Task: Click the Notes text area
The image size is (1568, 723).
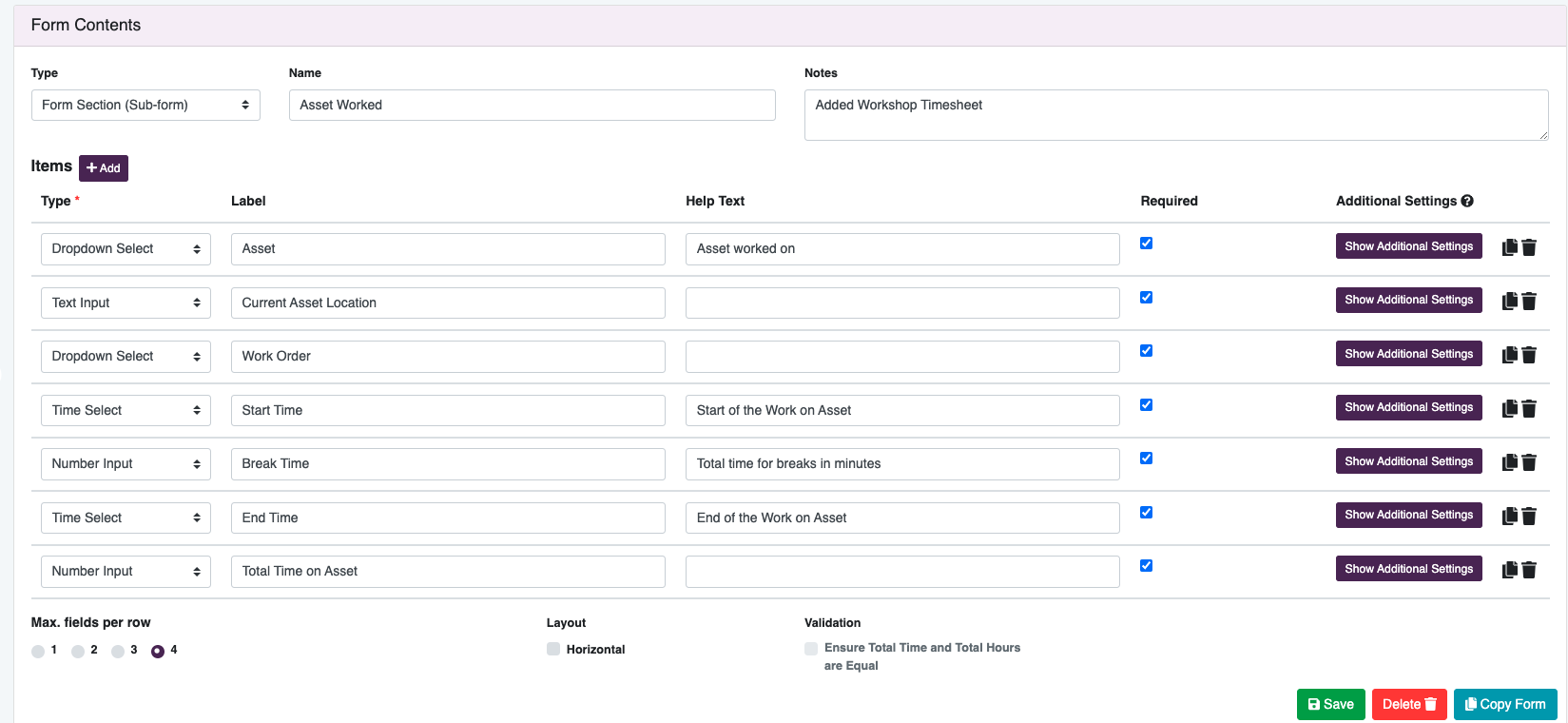Action: [x=1175, y=115]
